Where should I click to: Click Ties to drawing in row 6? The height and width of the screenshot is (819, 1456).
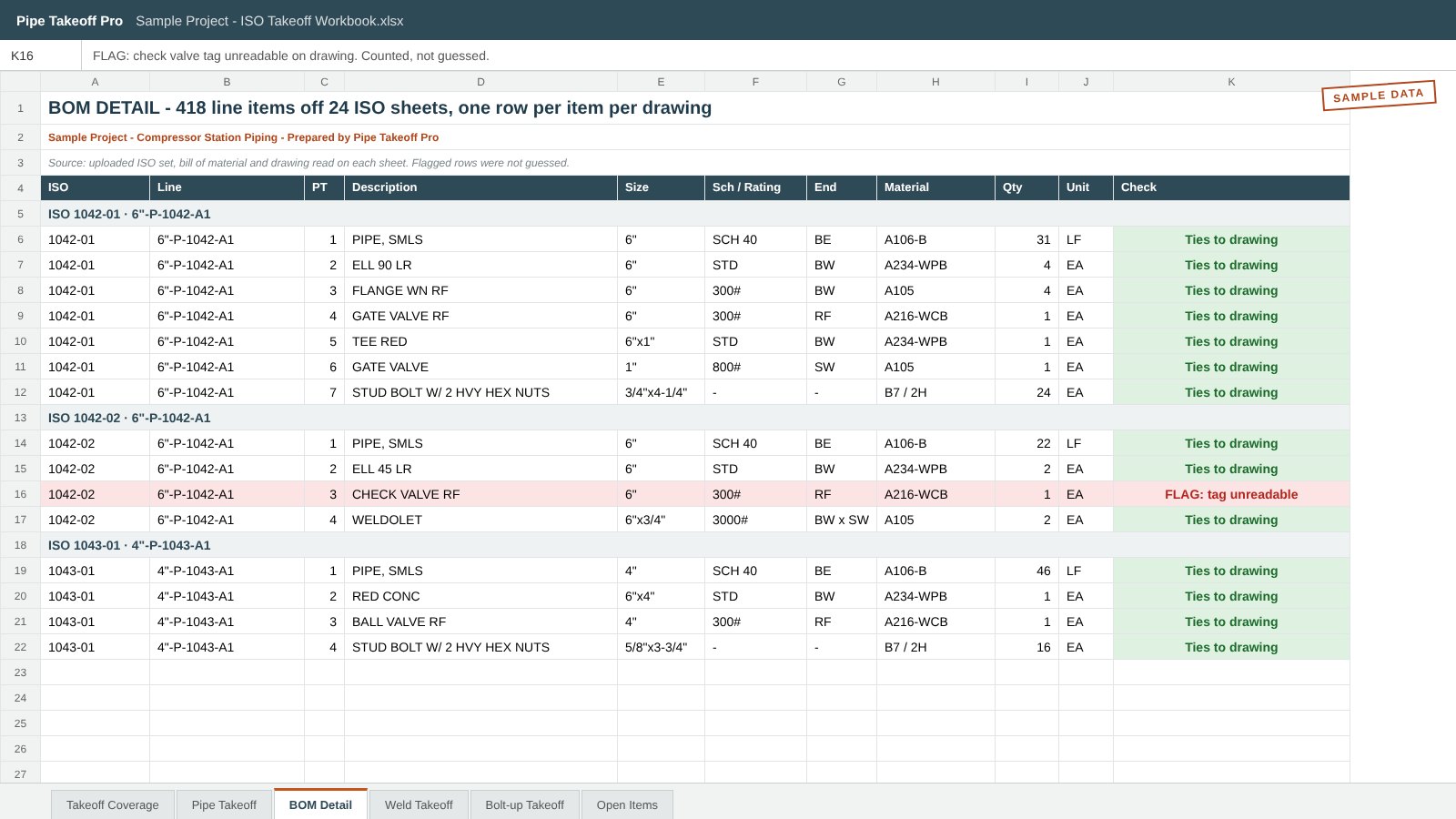pos(1231,239)
